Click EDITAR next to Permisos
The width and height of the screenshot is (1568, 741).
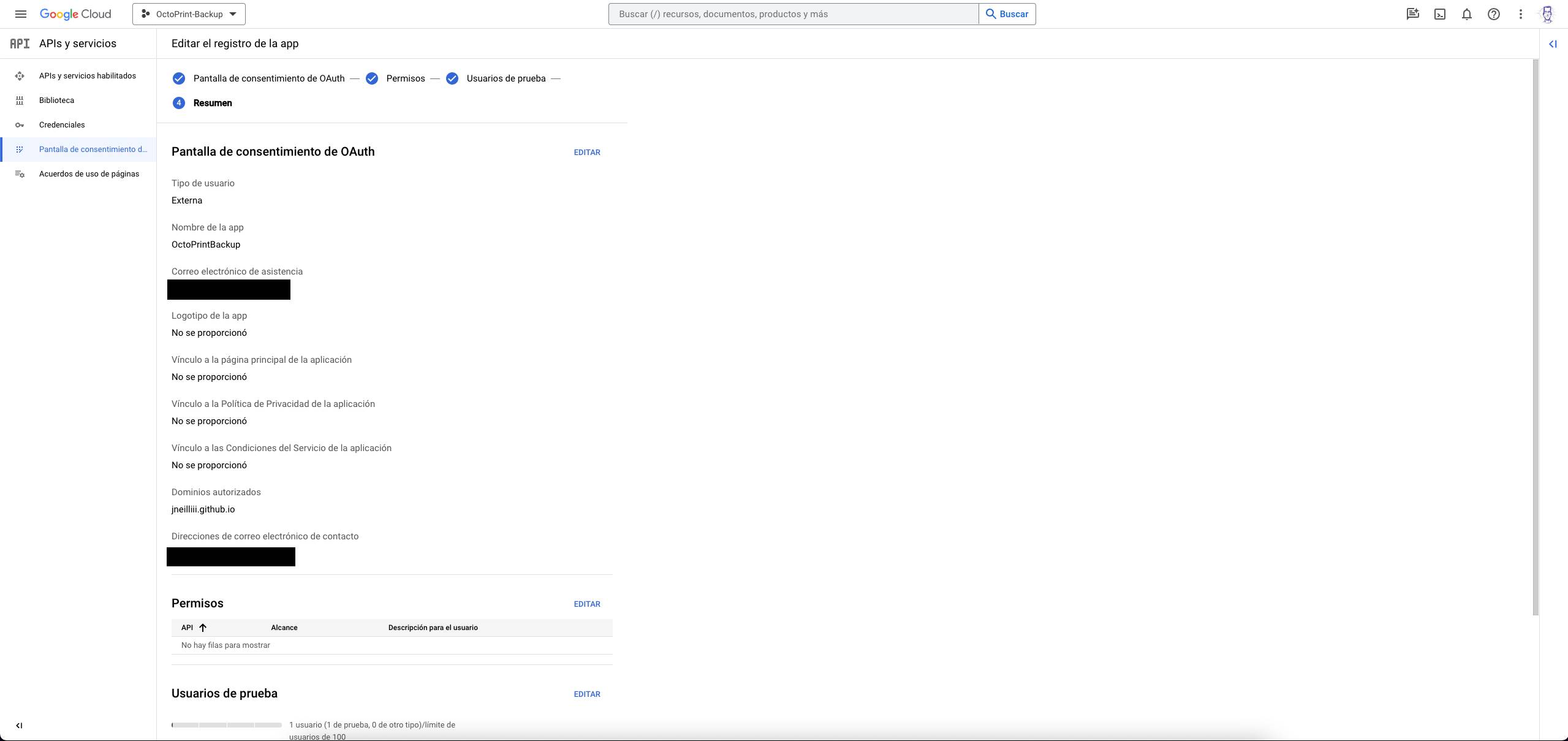586,604
